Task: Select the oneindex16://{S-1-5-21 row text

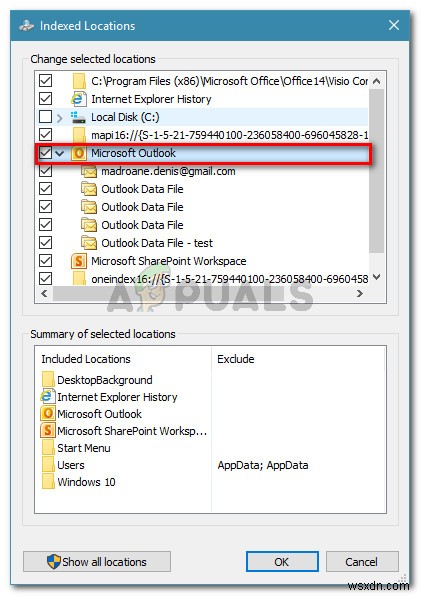Action: (229, 279)
